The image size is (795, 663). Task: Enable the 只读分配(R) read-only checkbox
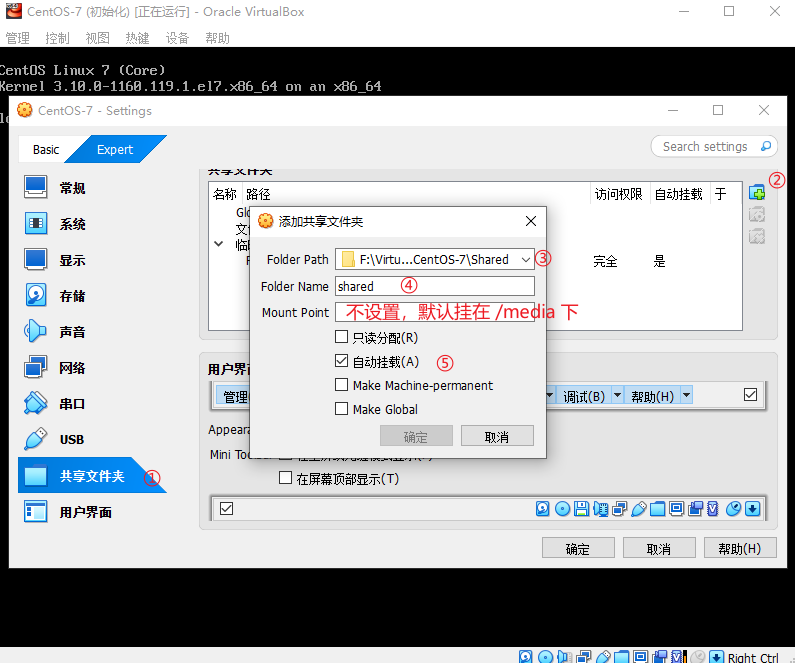pyautogui.click(x=341, y=337)
